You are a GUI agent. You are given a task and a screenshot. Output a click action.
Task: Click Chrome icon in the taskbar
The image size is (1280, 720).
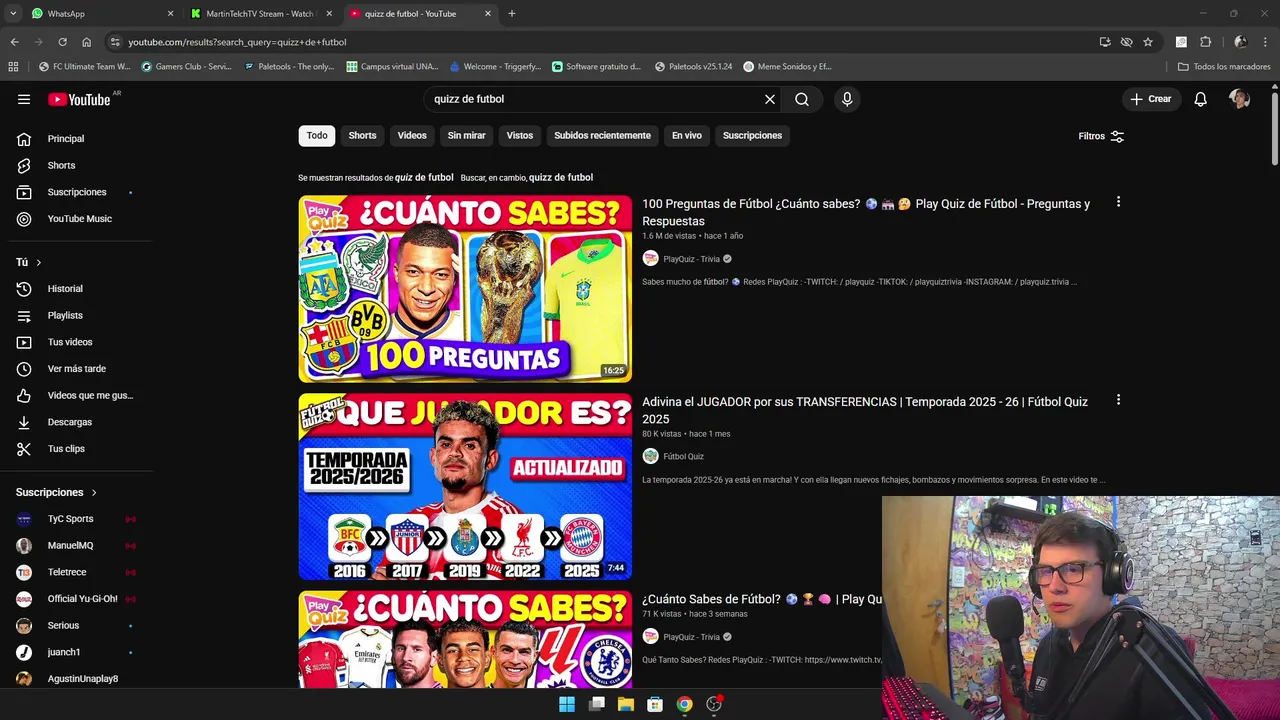(684, 704)
